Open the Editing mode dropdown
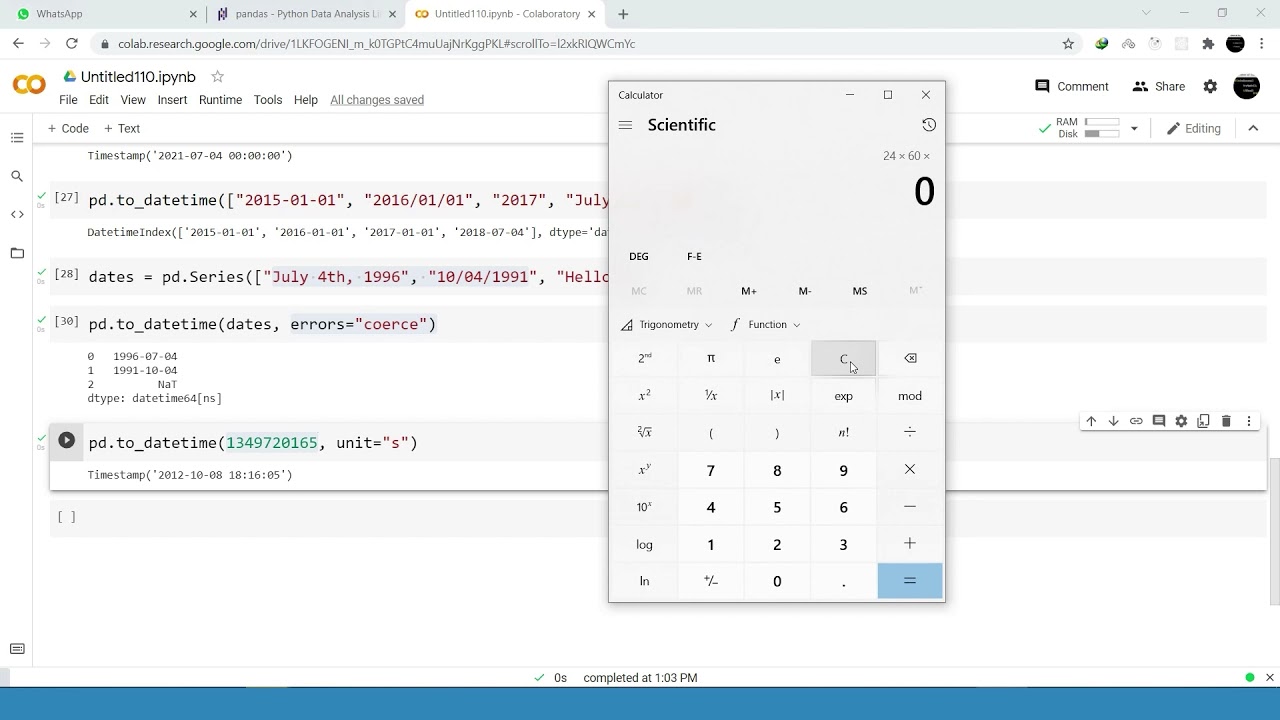Viewport: 1280px width, 720px height. (1194, 128)
